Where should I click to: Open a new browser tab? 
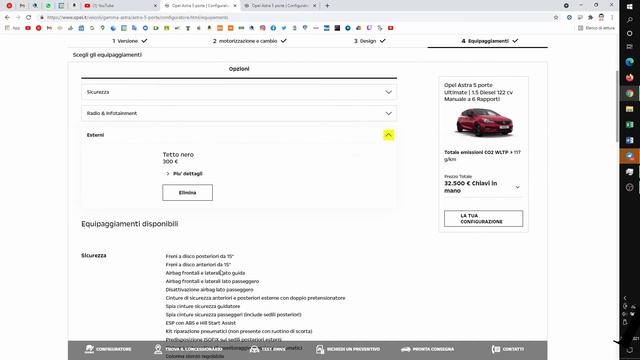[x=327, y=6]
